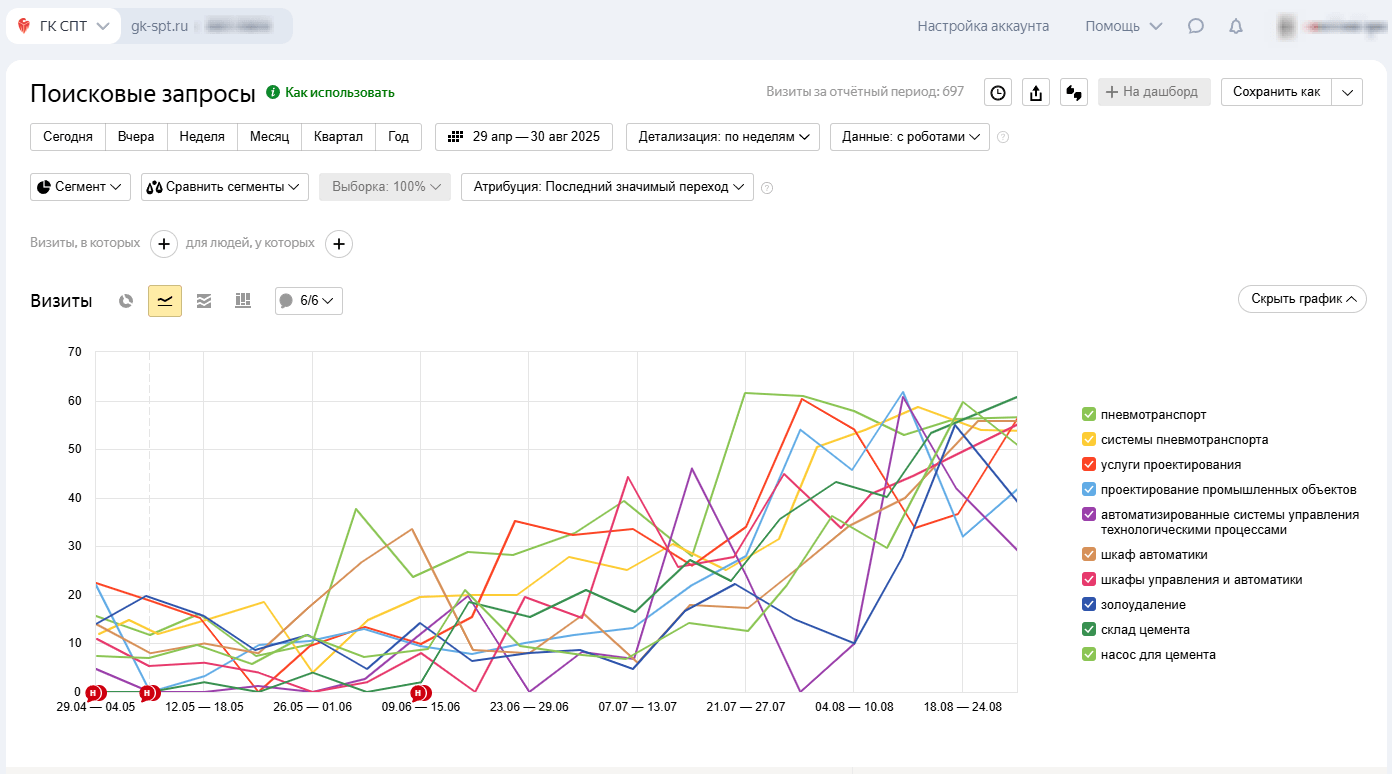This screenshot has height=774, width=1392.
Task: Click the export report icon
Action: 1036,92
